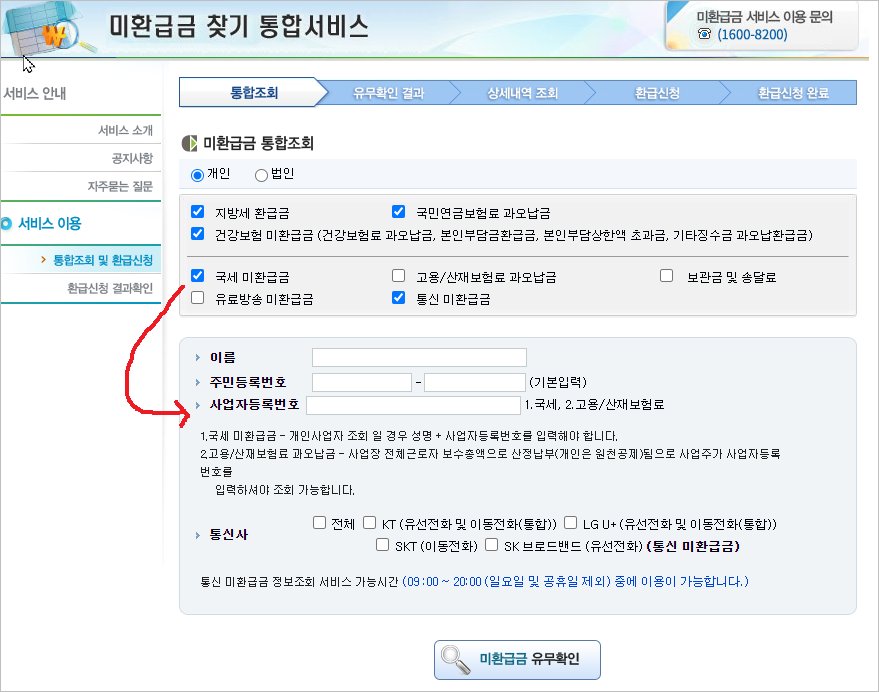This screenshot has width=879, height=692.
Task: Open the 서비스 소개 menu item
Action: click(125, 131)
